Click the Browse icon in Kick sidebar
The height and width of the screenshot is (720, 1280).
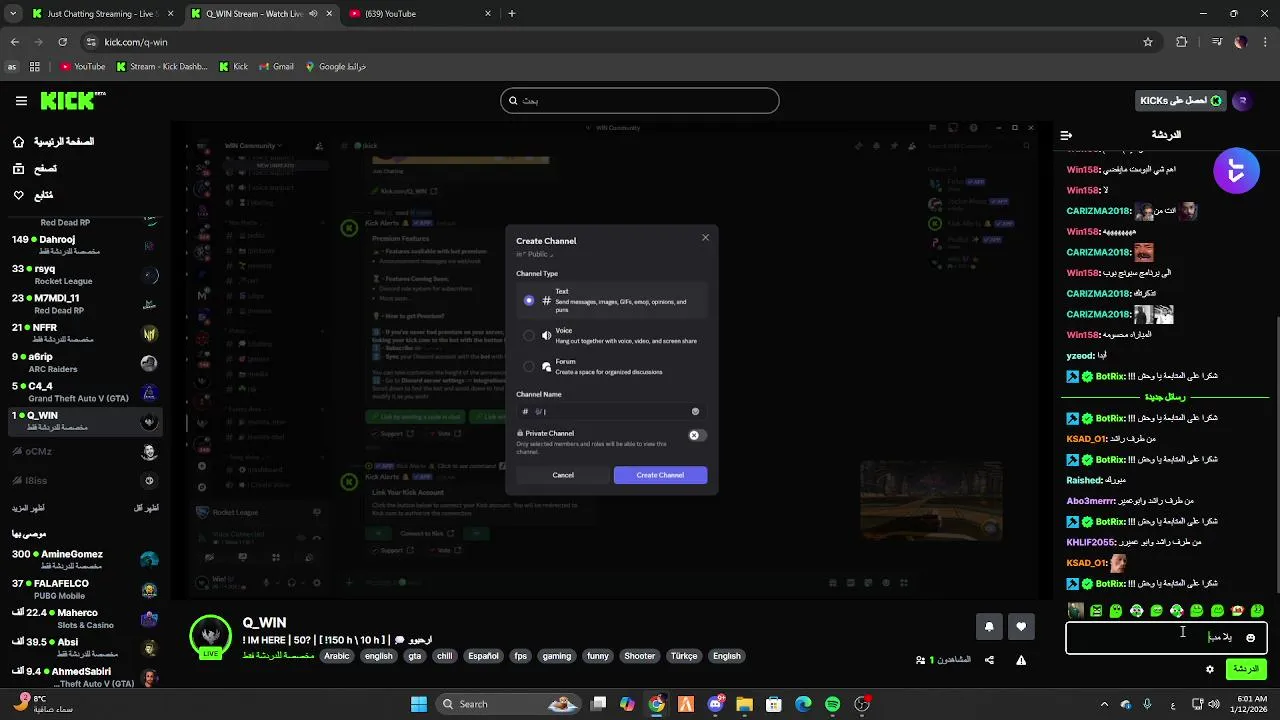18,169
